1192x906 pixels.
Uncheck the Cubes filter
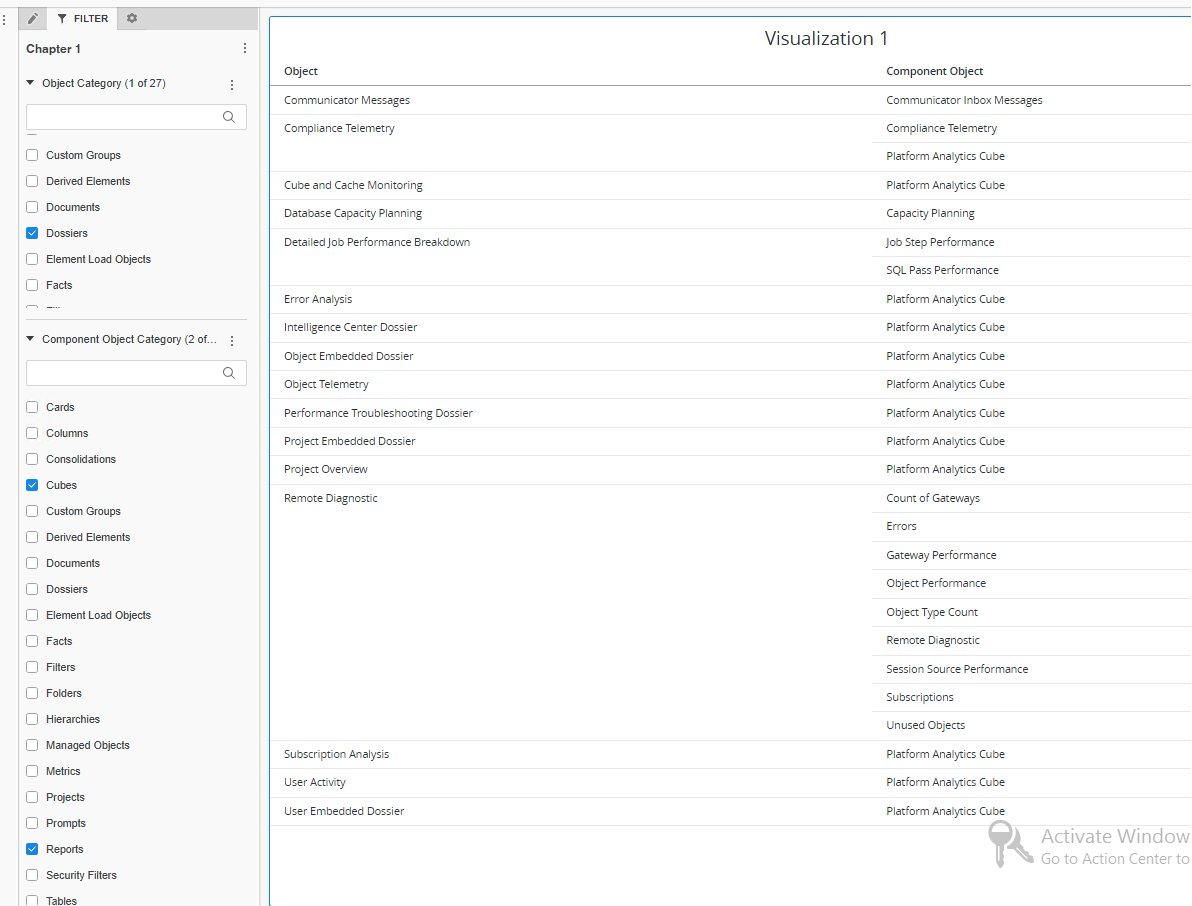31,485
